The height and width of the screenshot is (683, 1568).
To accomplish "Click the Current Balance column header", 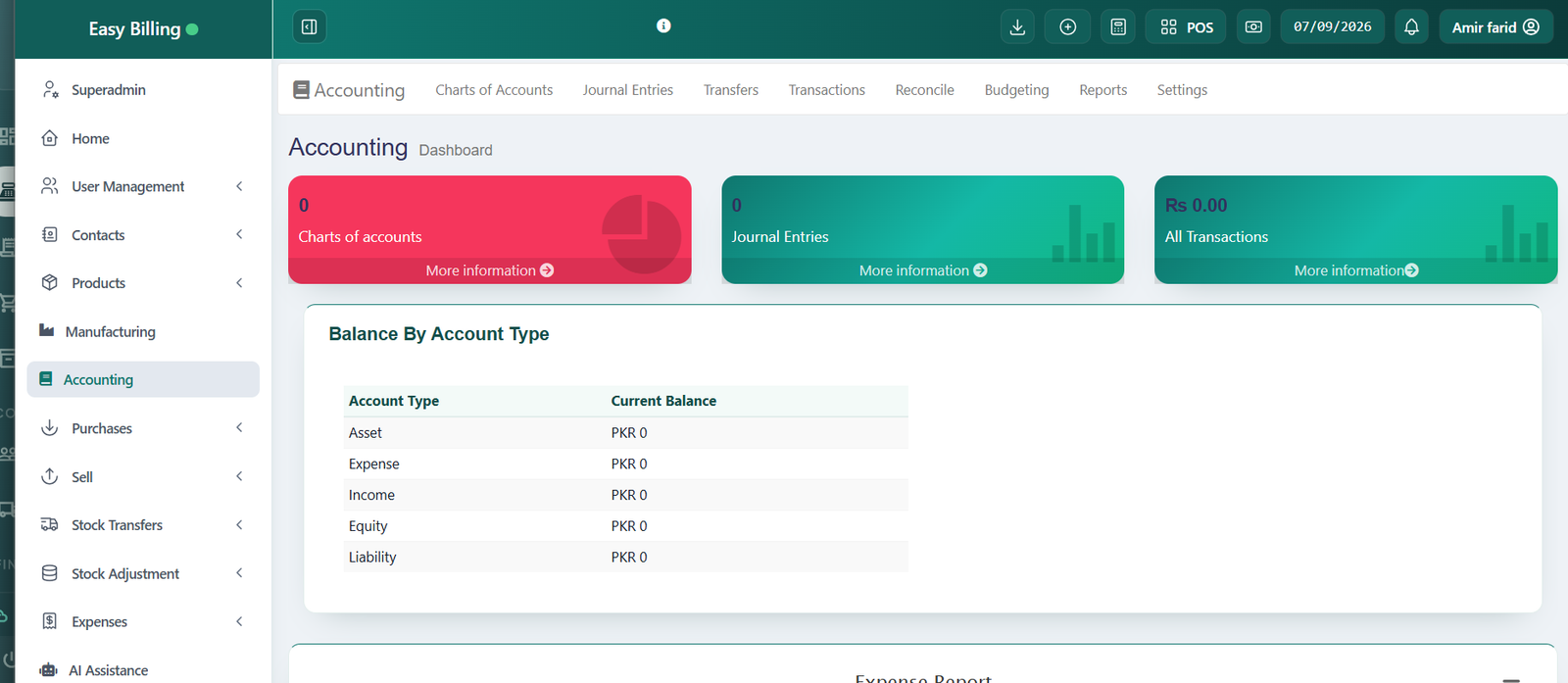I will 663,401.
